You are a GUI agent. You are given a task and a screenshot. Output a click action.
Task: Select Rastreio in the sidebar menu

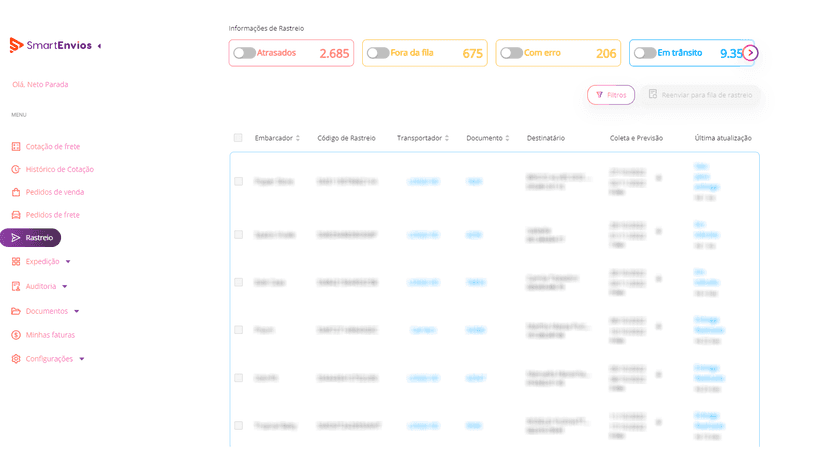31,238
